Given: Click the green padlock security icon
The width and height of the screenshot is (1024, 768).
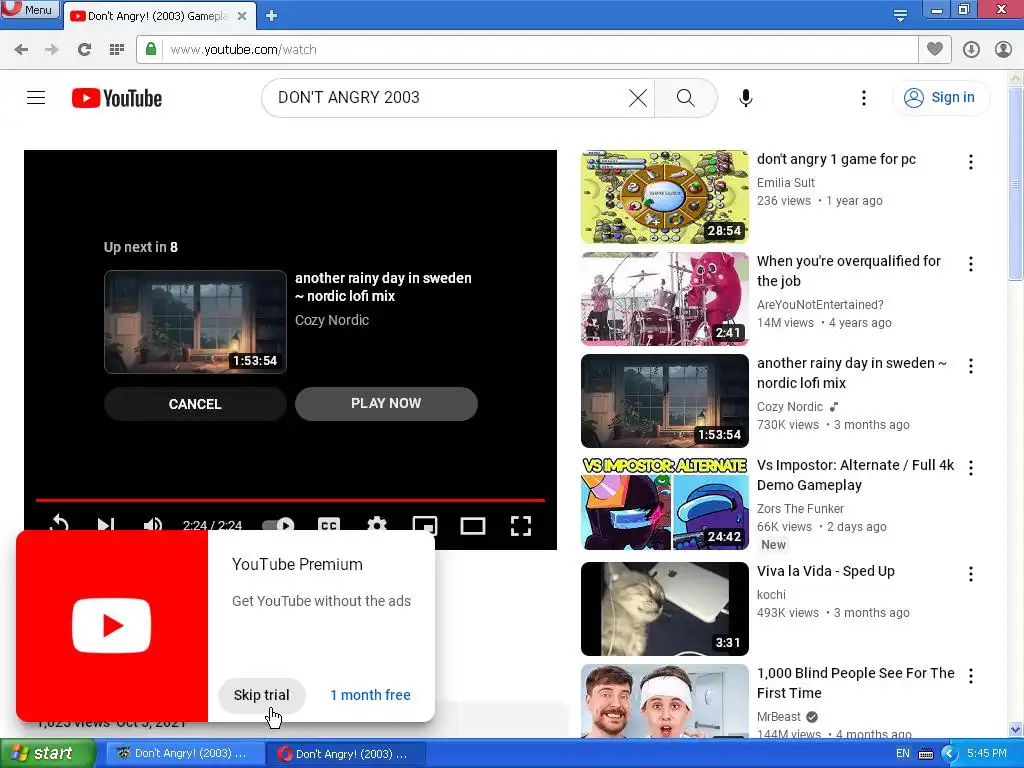Looking at the screenshot, I should click(151, 49).
